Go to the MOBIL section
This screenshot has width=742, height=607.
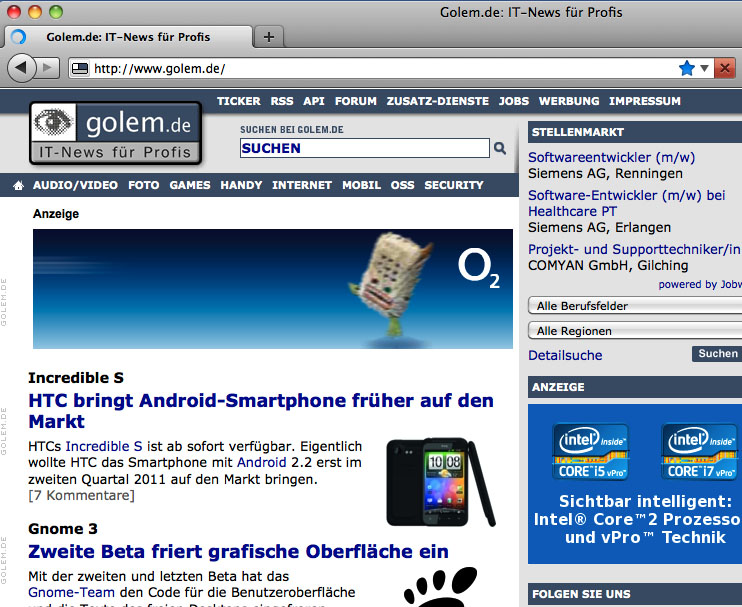point(362,185)
